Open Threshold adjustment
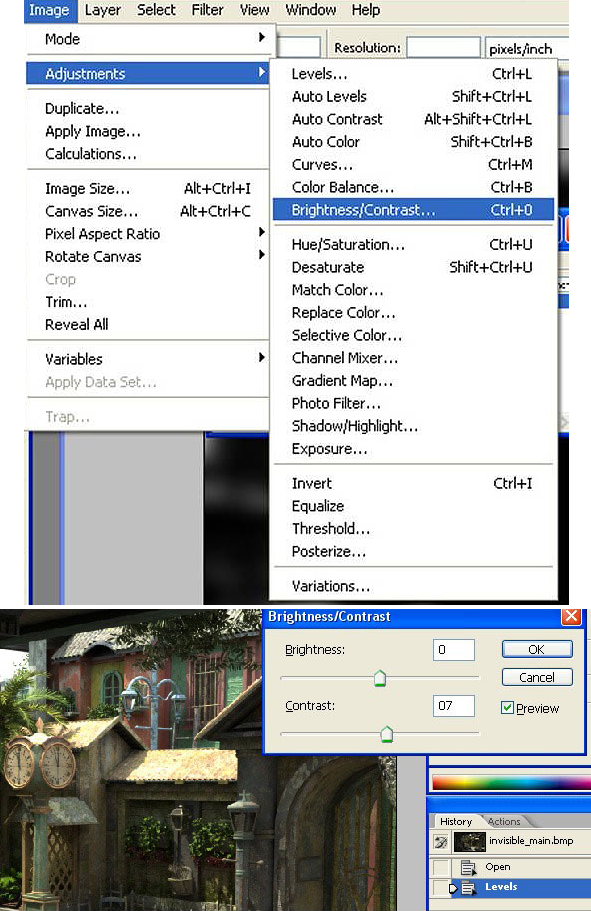The width and height of the screenshot is (591, 911). click(413, 529)
